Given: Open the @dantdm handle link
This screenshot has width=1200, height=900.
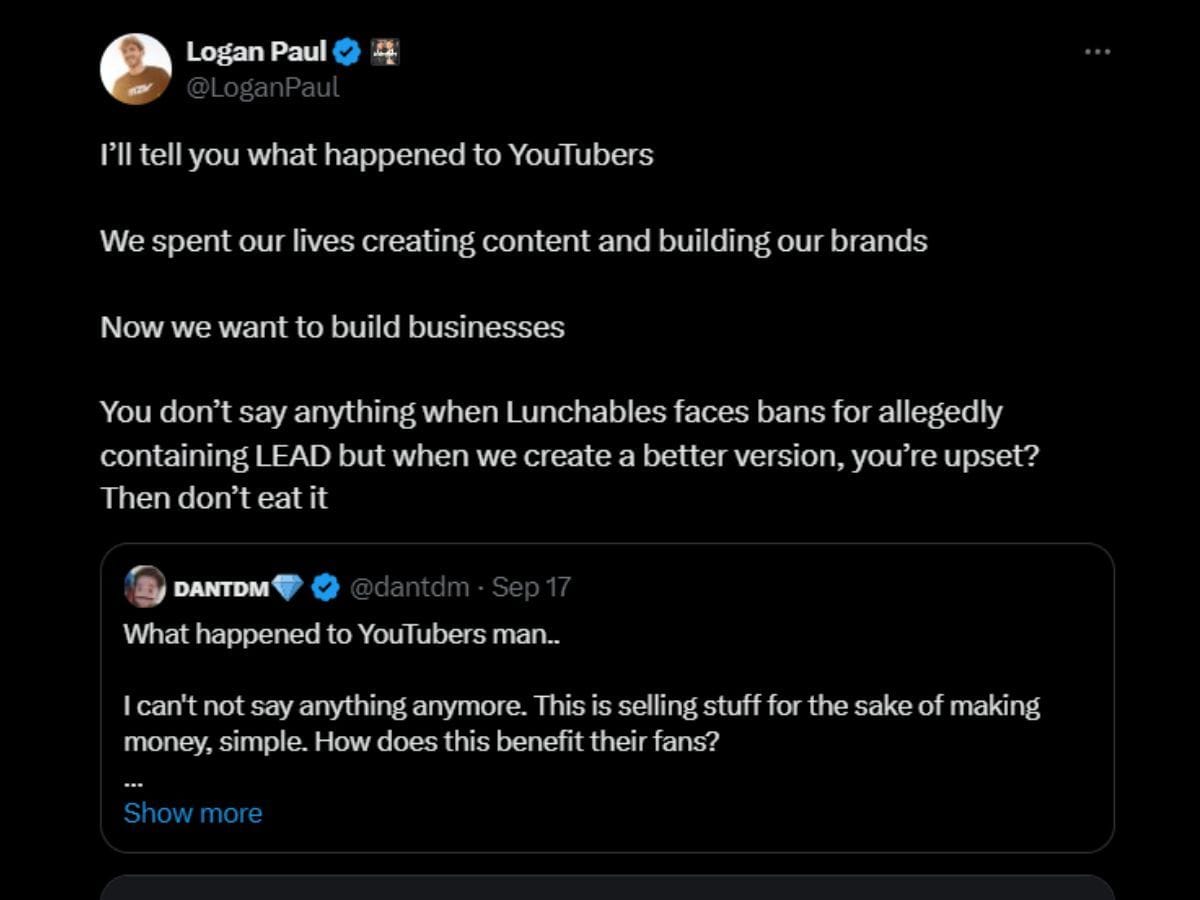Looking at the screenshot, I should tap(411, 587).
